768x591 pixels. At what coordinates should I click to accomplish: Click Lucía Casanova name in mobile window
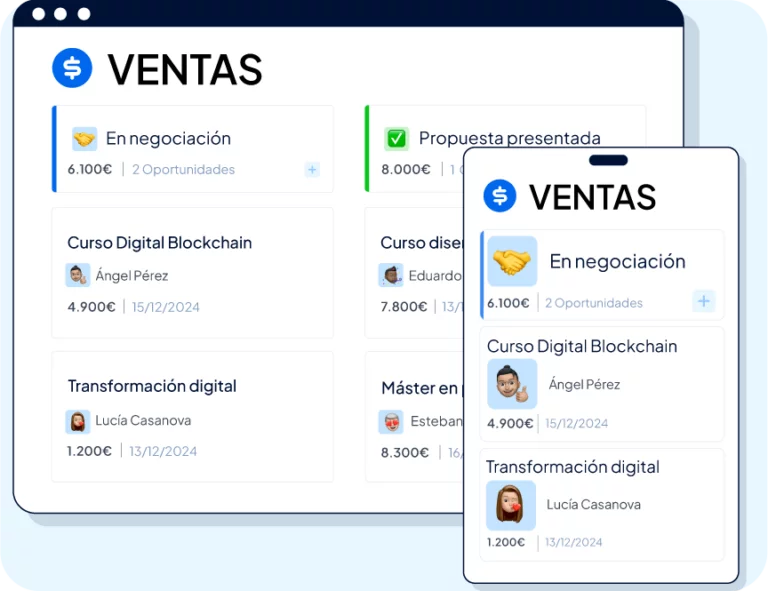[x=593, y=504]
